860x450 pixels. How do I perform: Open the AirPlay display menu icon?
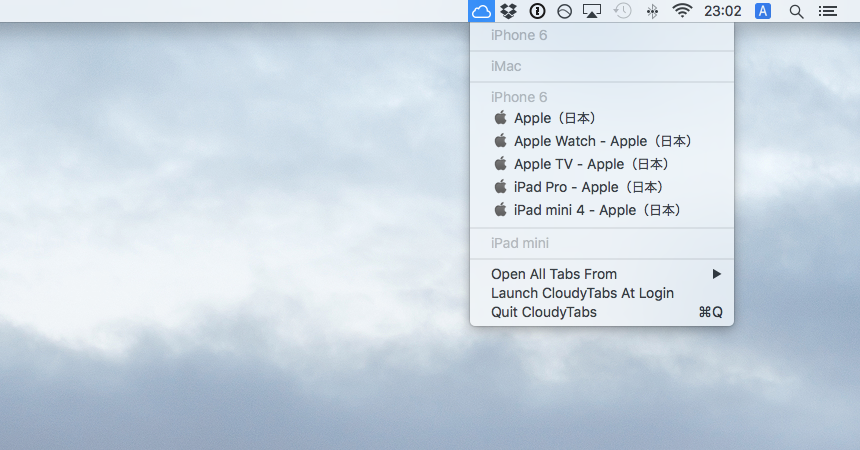click(592, 11)
